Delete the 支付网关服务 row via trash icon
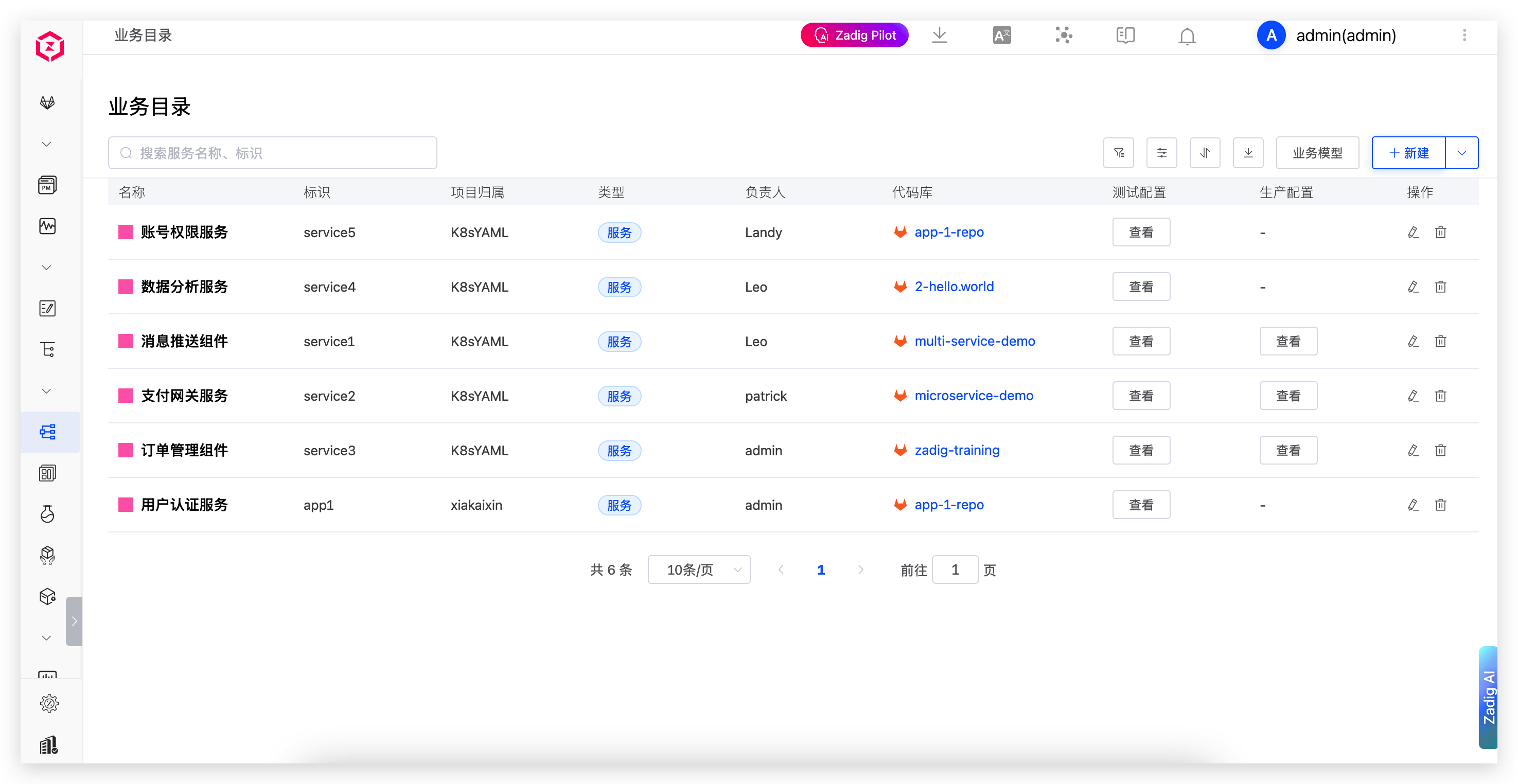 point(1440,396)
